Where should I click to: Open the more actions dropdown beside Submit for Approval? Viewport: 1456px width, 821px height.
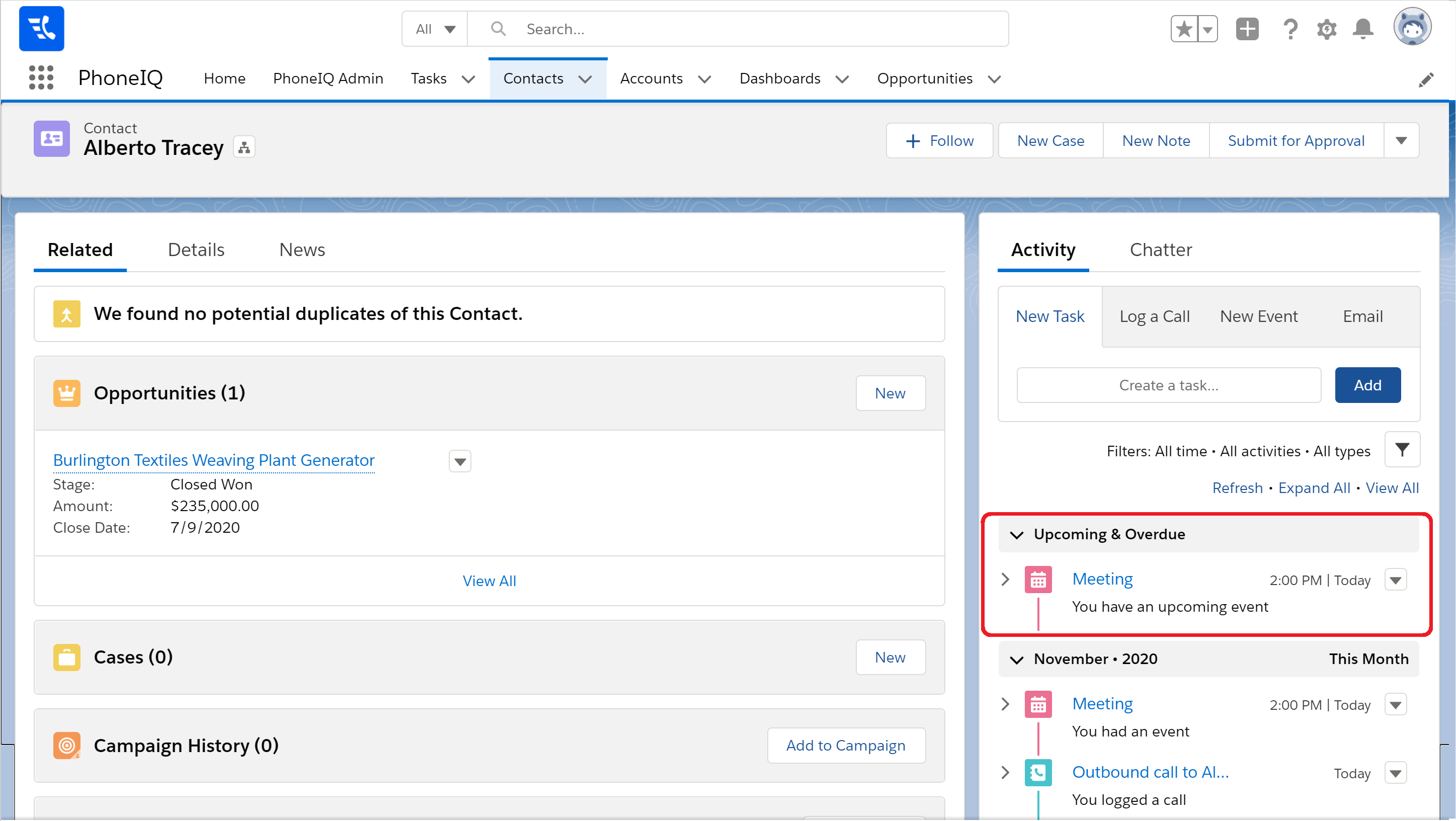coord(1401,141)
